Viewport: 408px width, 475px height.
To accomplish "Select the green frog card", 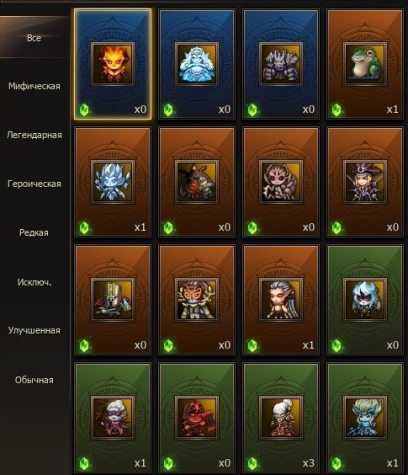I will [x=365, y=64].
